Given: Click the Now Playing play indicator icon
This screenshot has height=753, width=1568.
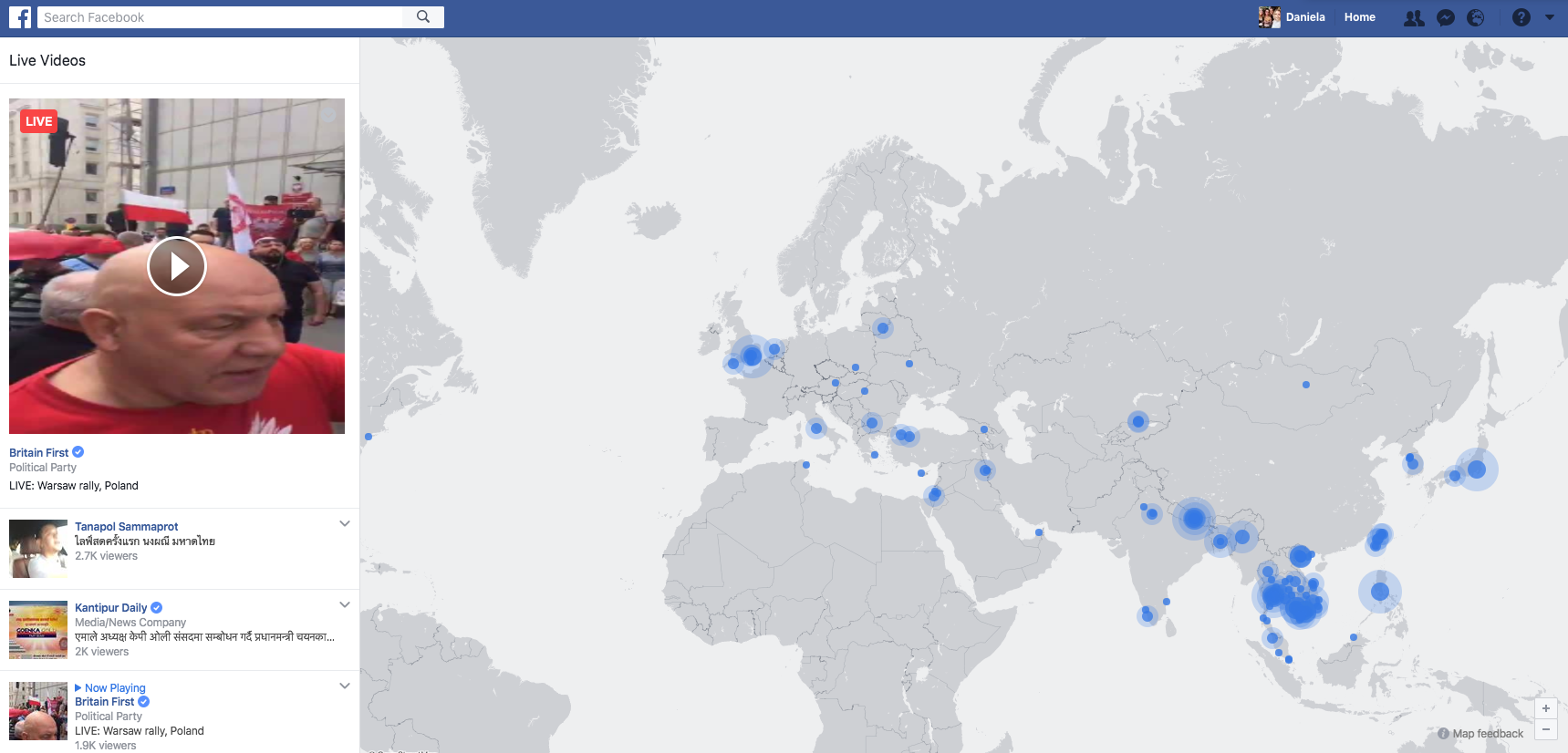Looking at the screenshot, I should pos(78,688).
